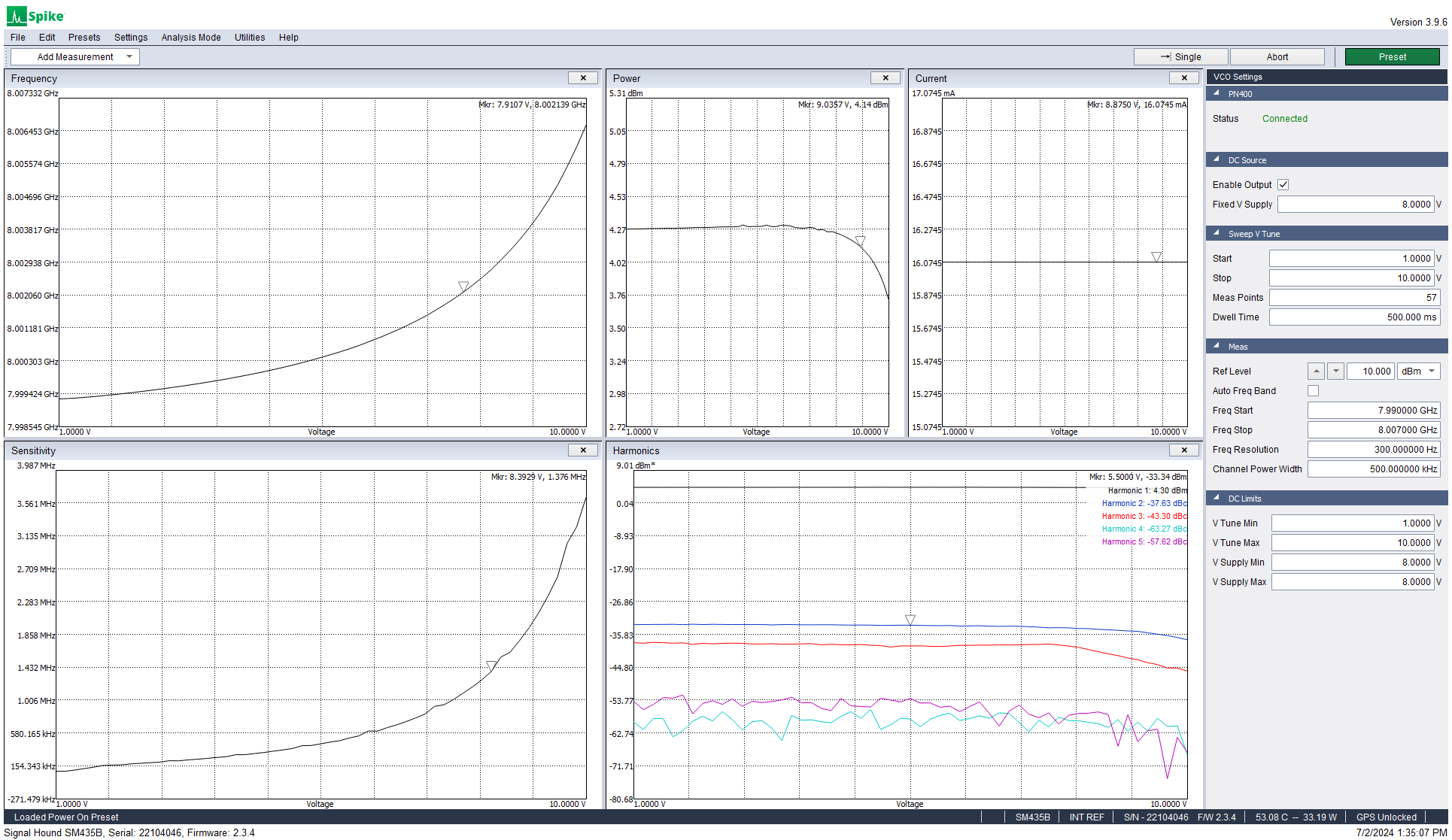Viewport: 1452px width, 840px height.
Task: Open the Presets menu
Action: click(84, 38)
